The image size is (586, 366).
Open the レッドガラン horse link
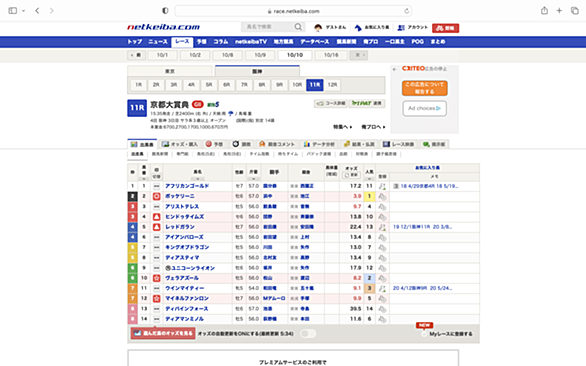click(x=180, y=227)
